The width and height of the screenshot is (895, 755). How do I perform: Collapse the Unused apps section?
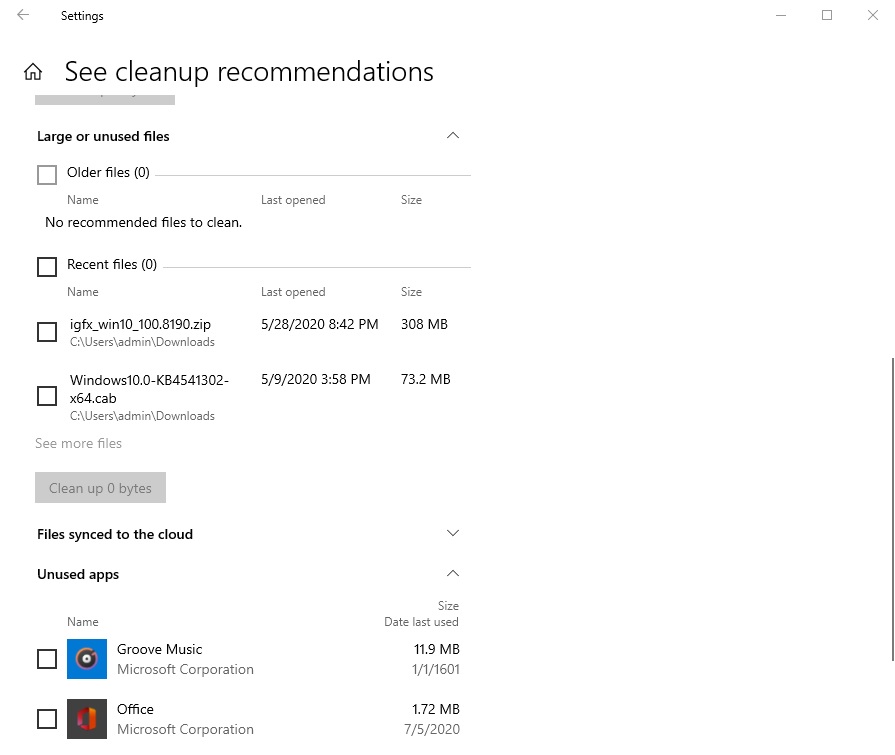[453, 573]
